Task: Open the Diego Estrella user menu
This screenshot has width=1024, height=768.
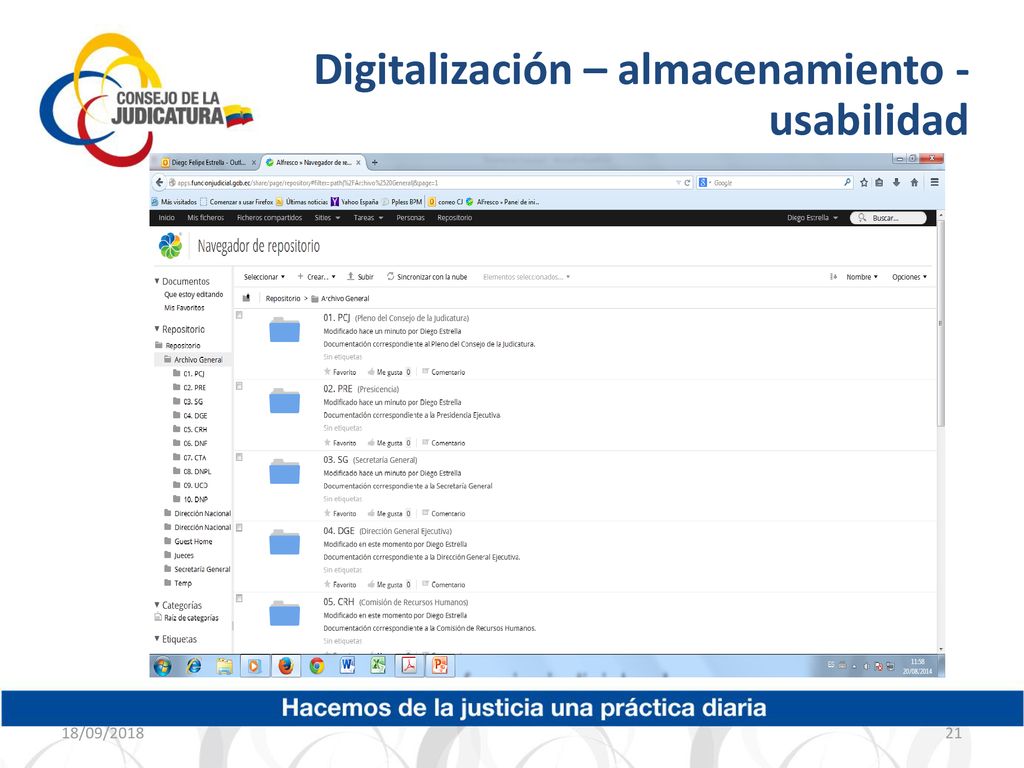Action: pyautogui.click(x=812, y=218)
